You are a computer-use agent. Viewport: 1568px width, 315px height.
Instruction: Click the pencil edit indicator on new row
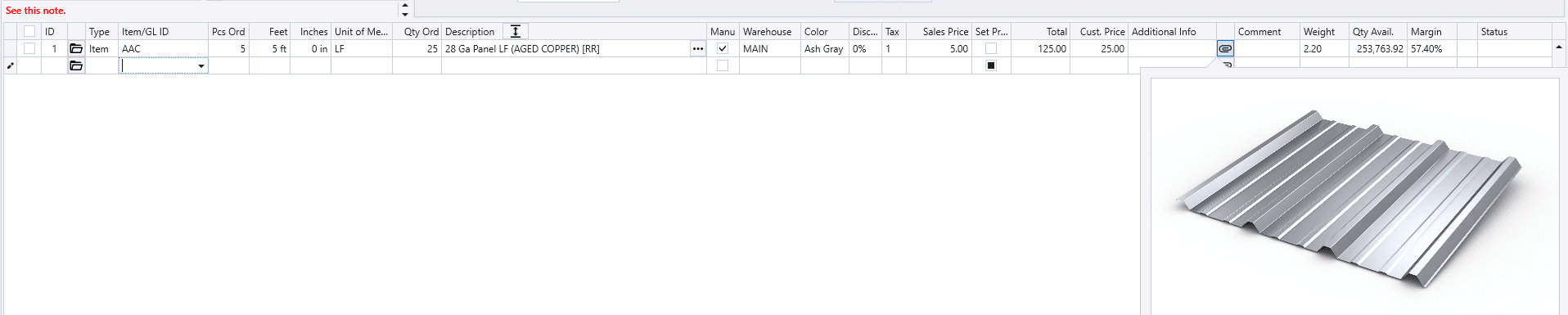[10, 66]
